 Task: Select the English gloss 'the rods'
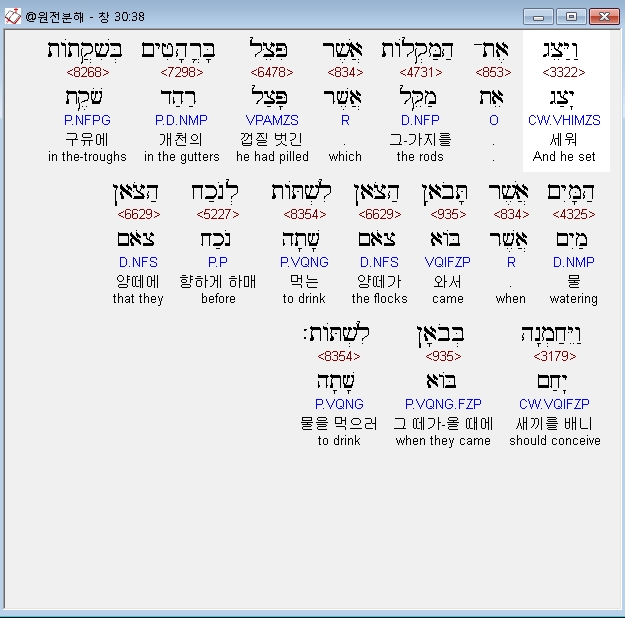coord(420,157)
